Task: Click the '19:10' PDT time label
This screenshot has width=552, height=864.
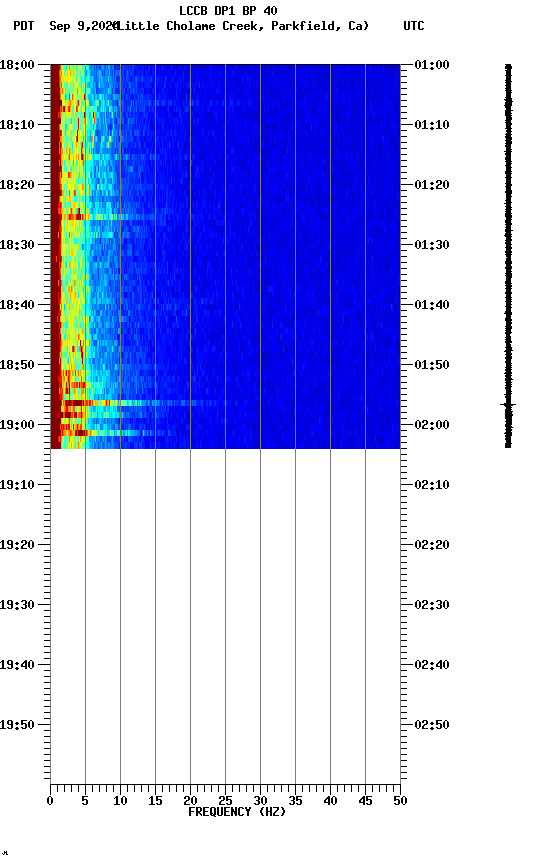Action: click(17, 485)
